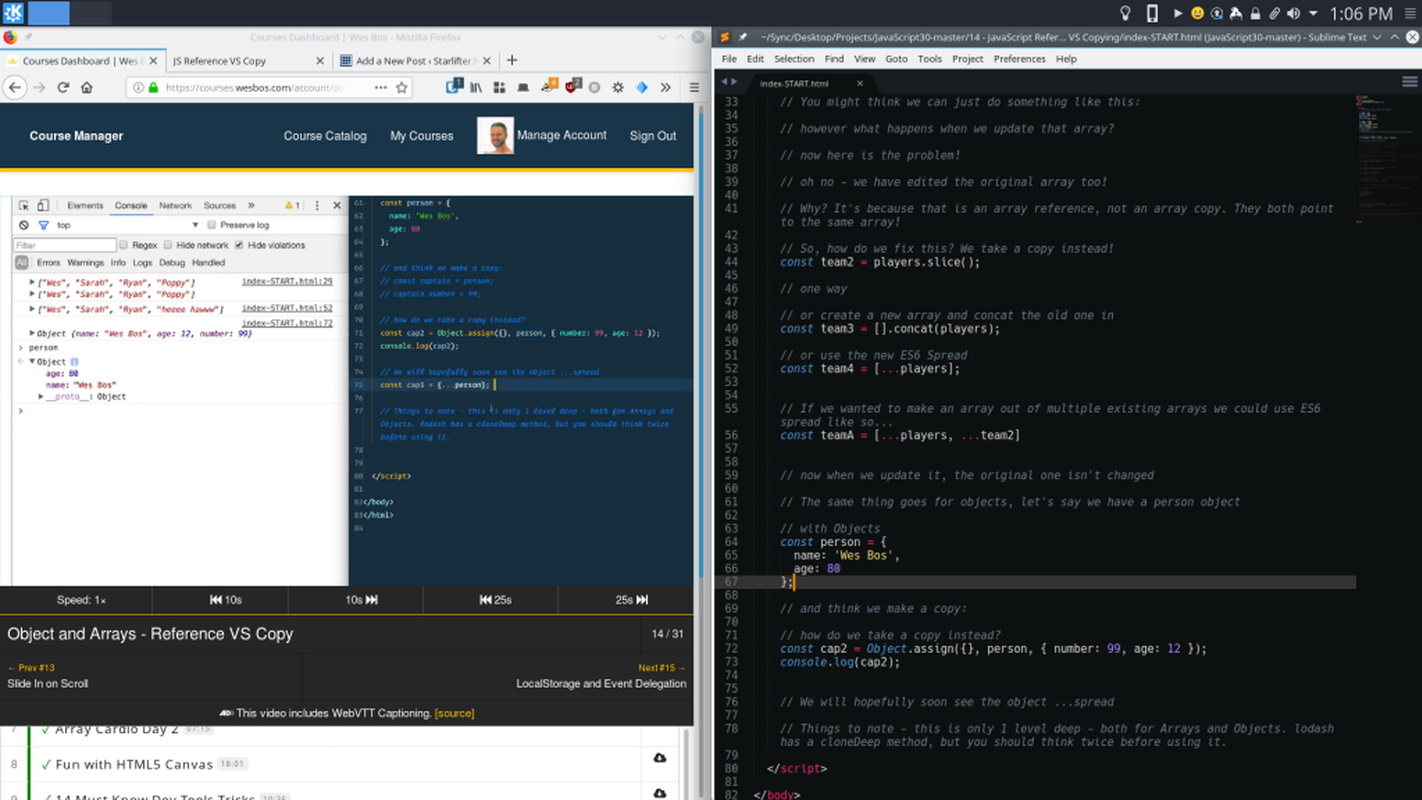Go to previous lesson Slide In on Scroll
The height and width of the screenshot is (800, 1422).
tap(48, 675)
